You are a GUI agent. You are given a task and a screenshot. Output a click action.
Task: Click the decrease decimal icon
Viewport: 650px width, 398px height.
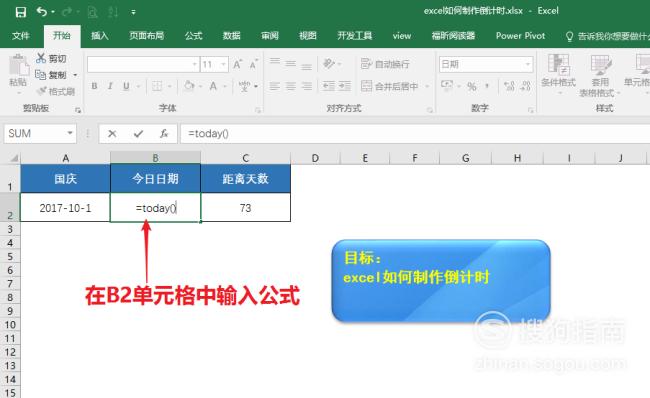525,86
